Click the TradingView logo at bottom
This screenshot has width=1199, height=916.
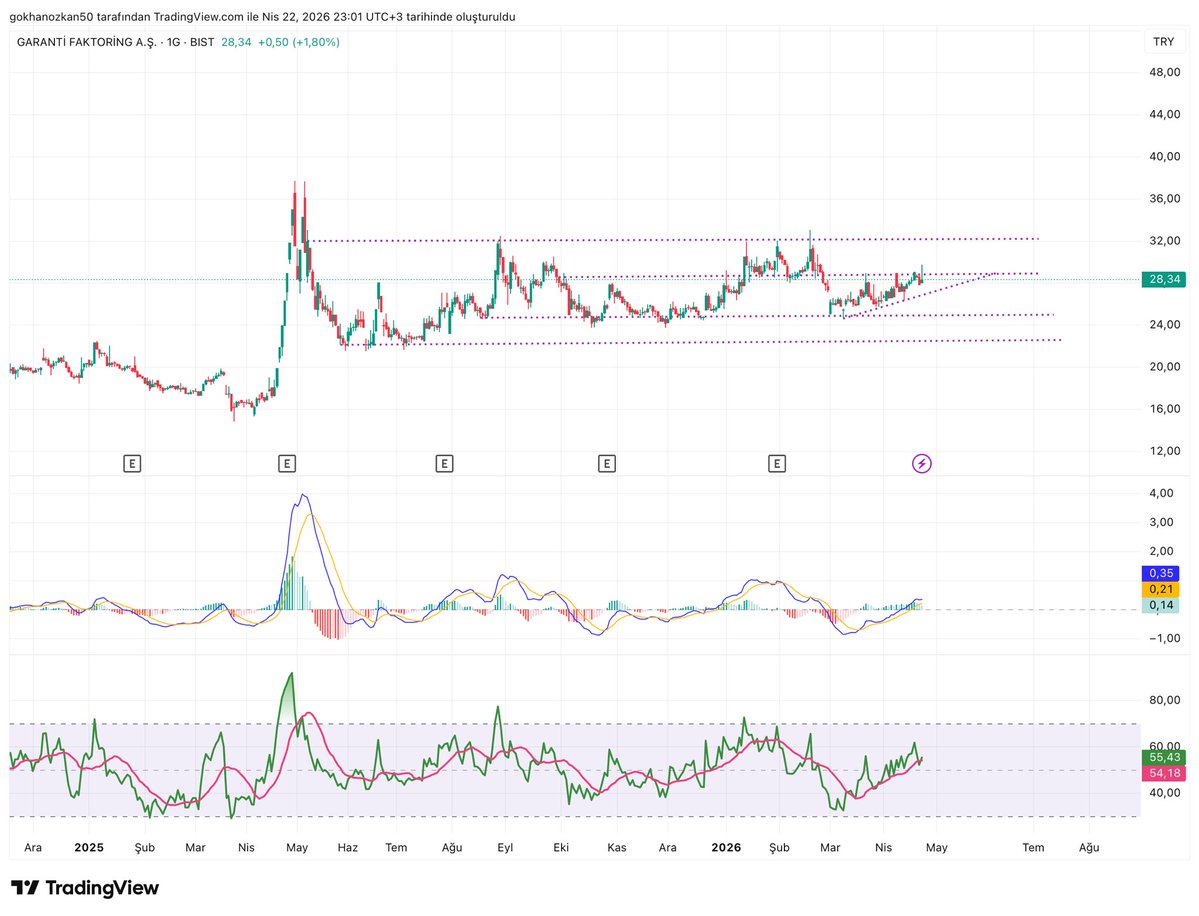[x=85, y=888]
